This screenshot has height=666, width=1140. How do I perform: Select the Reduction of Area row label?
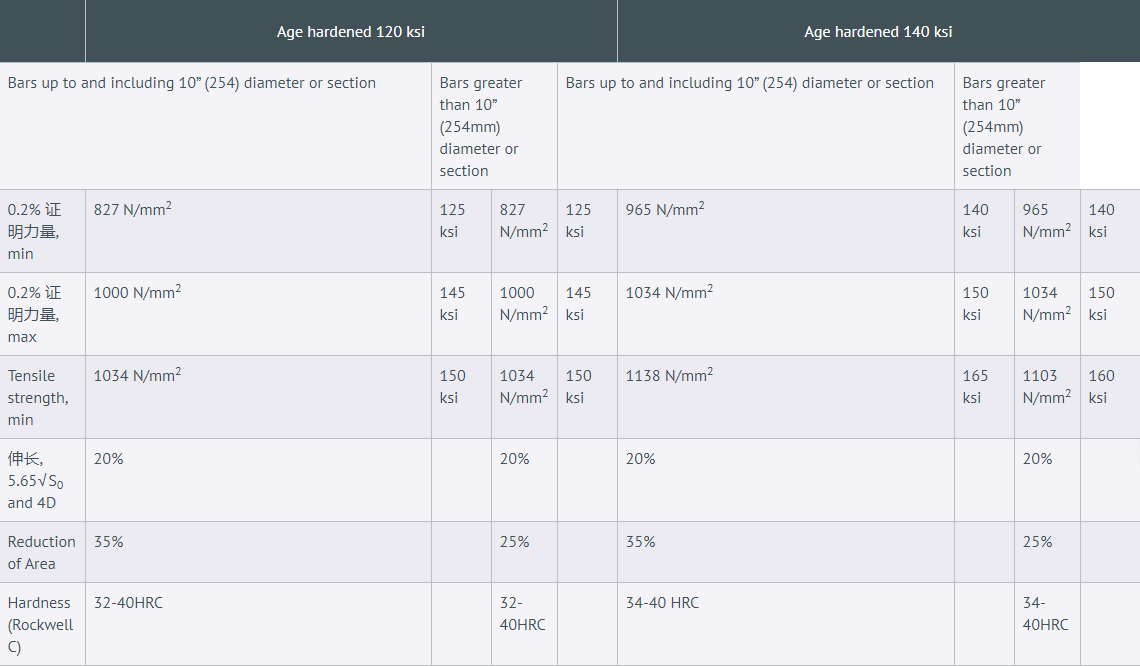(41, 552)
